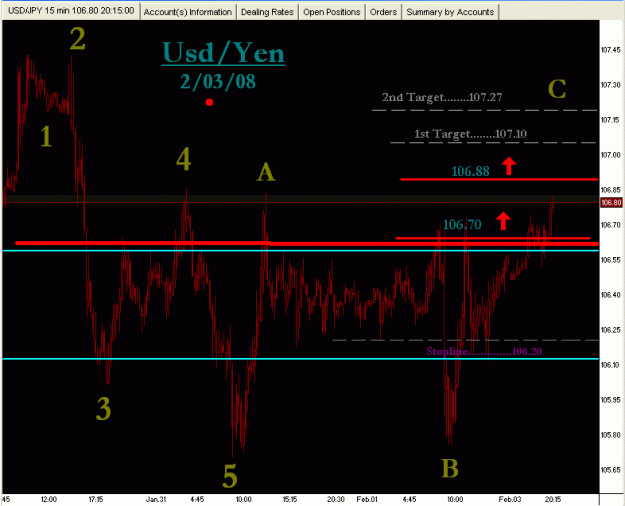
Task: Select the USD/JPY 15 min chart tab
Action: coord(71,11)
